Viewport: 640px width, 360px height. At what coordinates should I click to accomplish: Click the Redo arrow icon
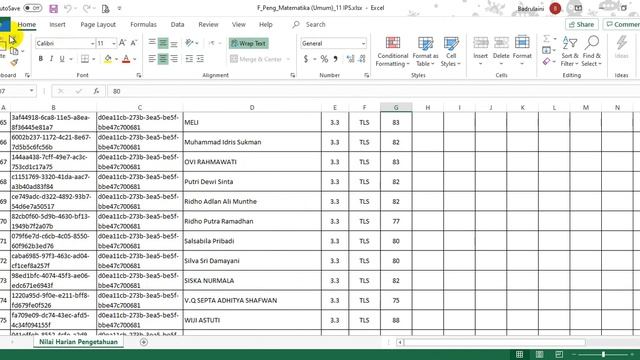tap(86, 8)
